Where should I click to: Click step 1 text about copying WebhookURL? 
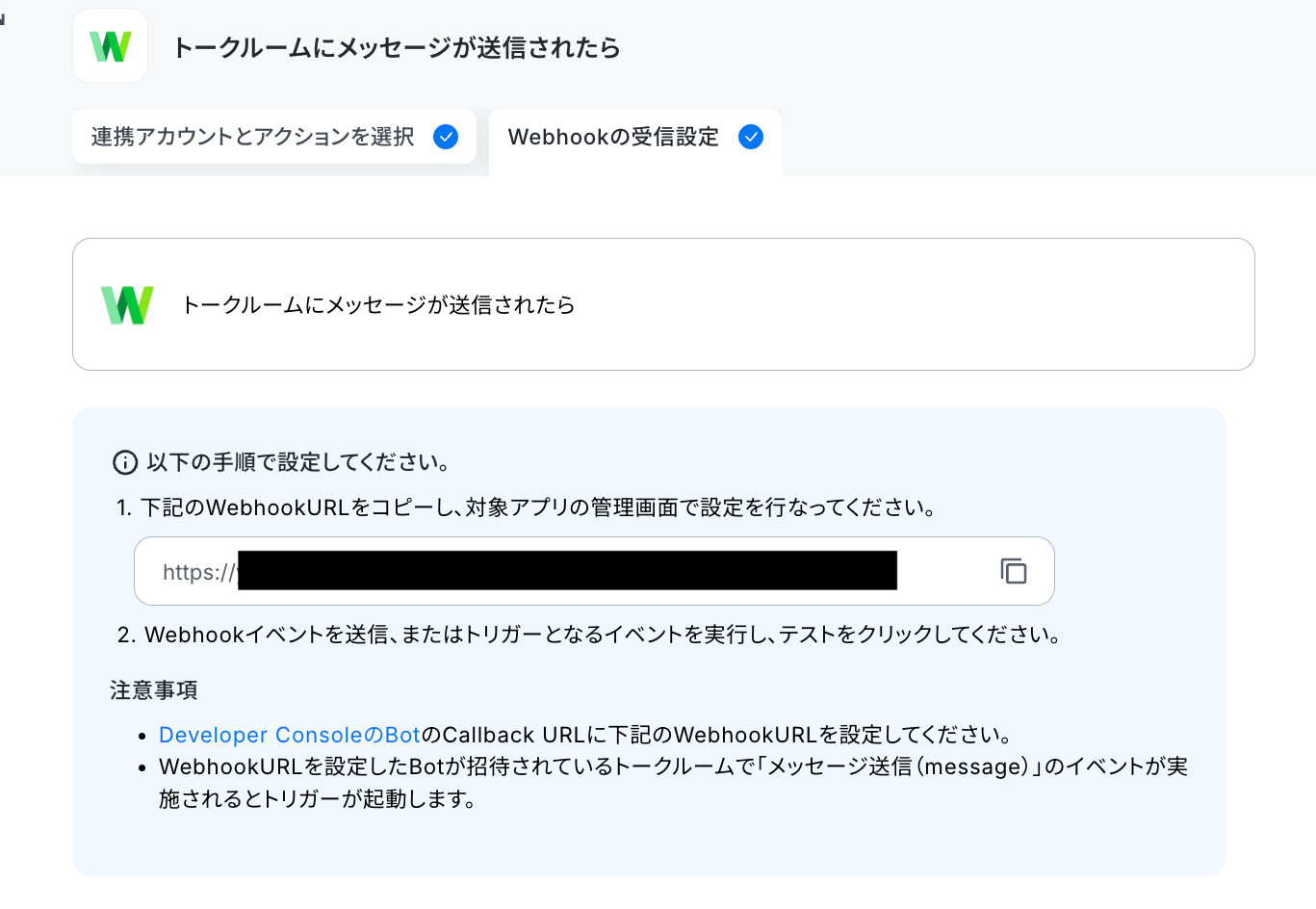tap(528, 507)
